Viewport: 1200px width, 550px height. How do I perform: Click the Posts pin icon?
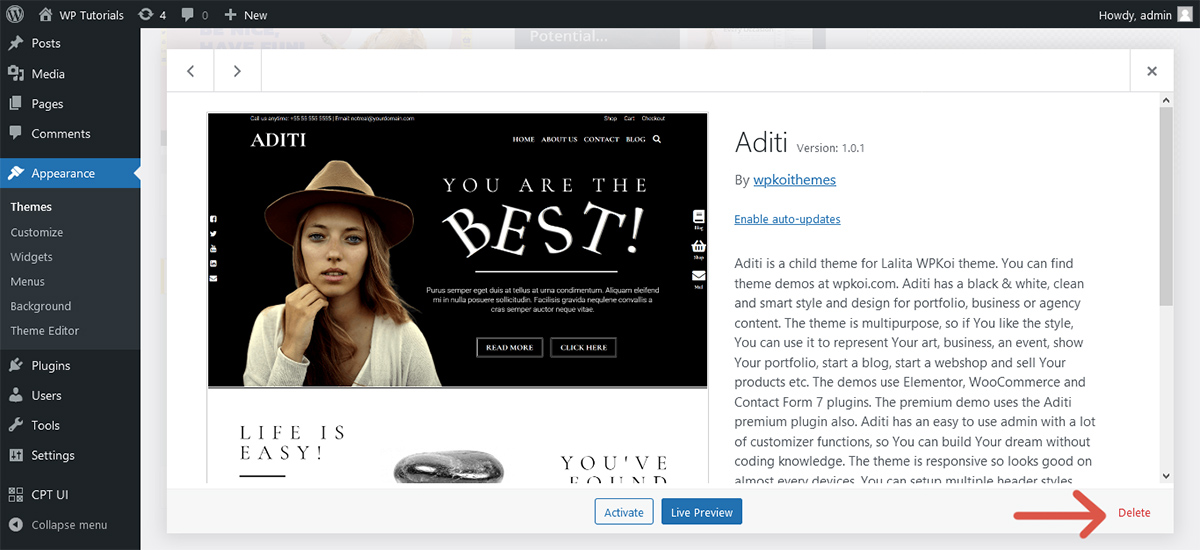(16, 43)
